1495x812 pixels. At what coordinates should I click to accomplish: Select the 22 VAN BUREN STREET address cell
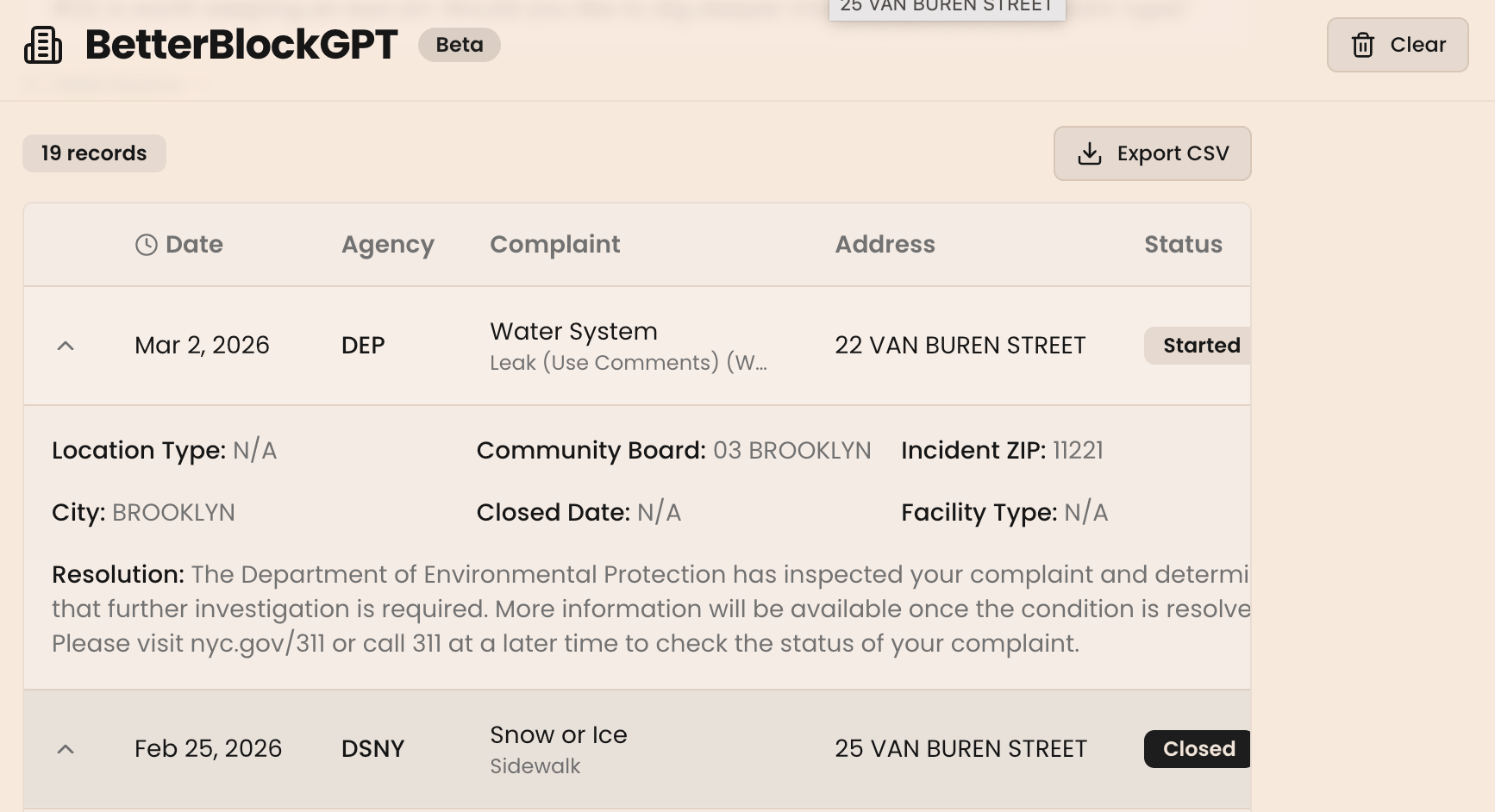tap(960, 346)
